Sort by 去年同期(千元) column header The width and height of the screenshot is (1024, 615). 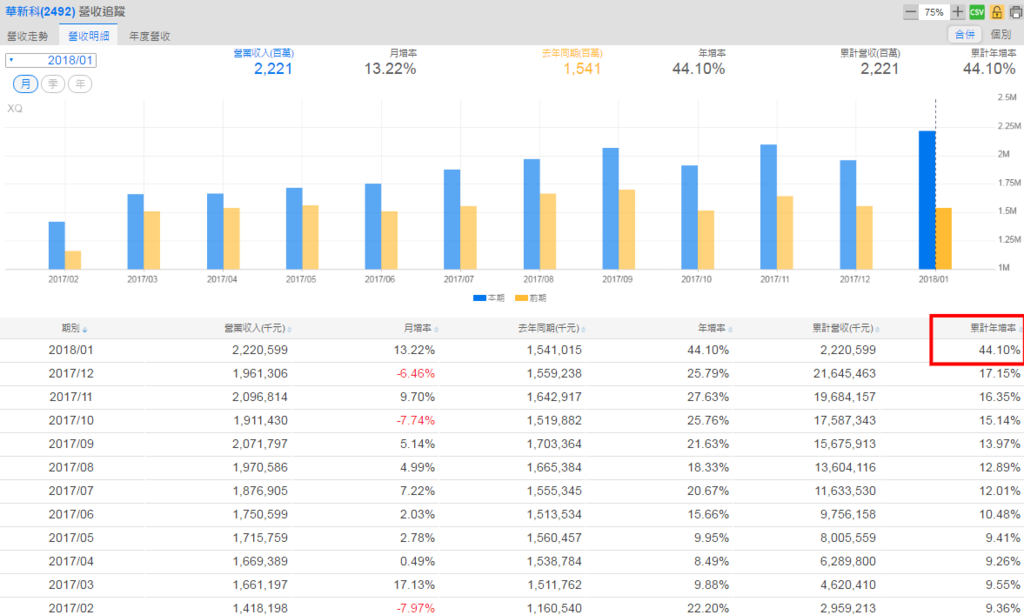coord(551,328)
